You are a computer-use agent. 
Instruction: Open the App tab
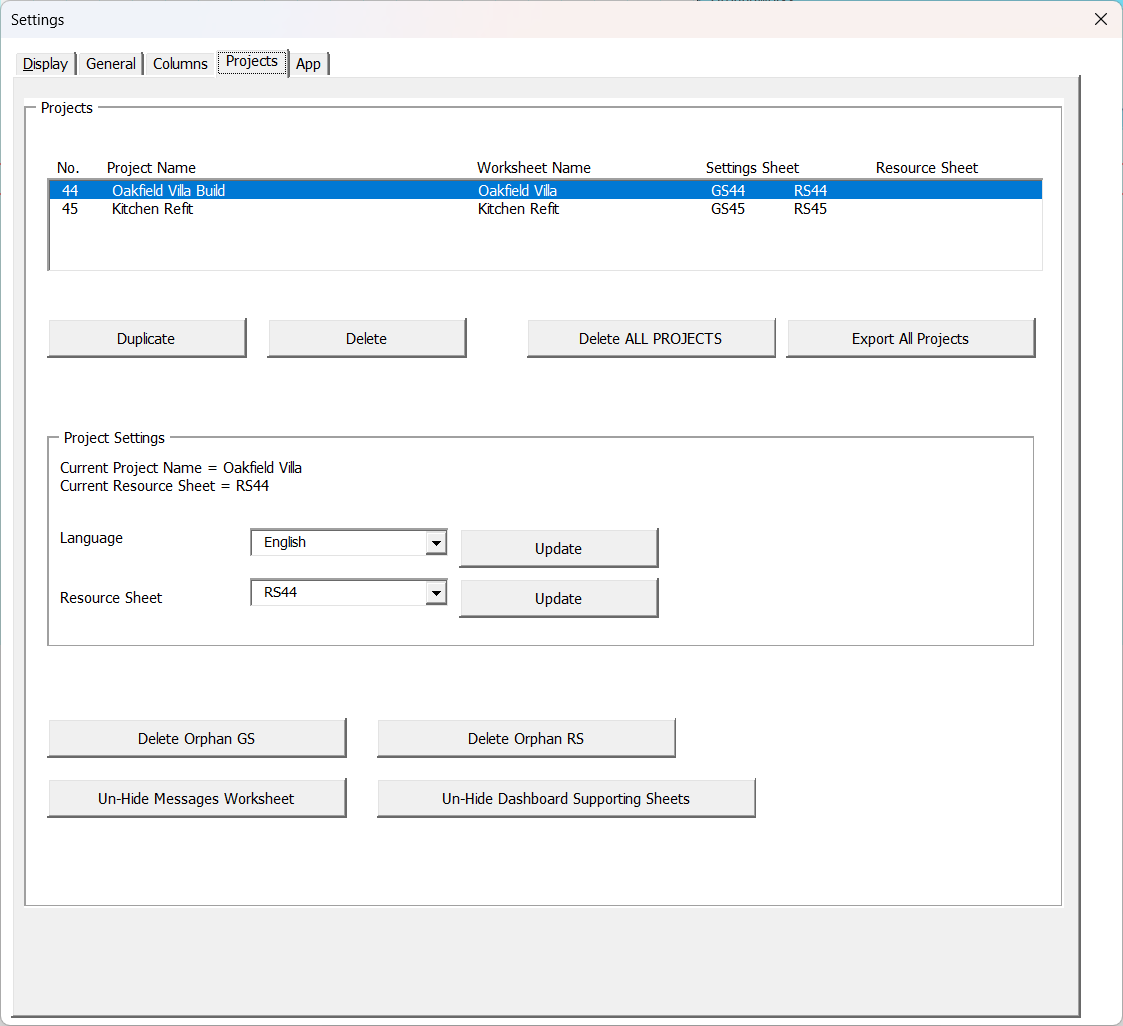coord(308,64)
